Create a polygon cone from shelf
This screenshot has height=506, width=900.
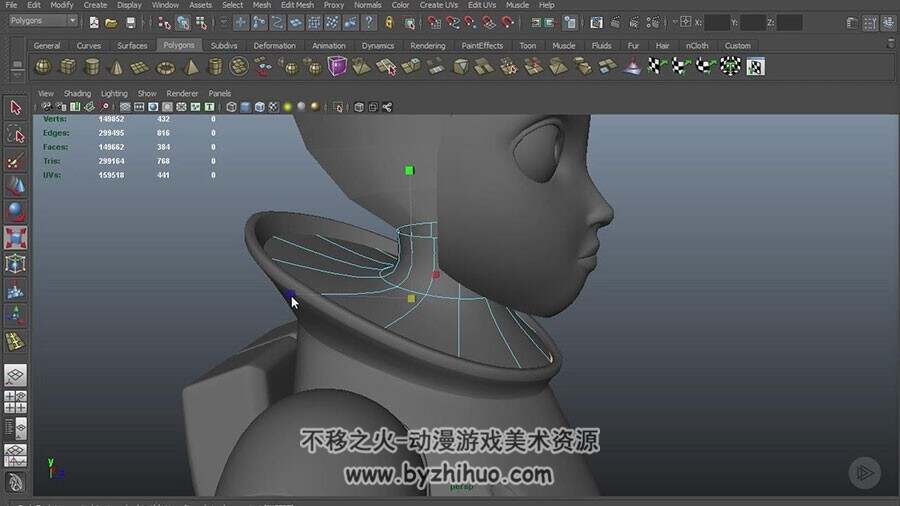(116, 67)
